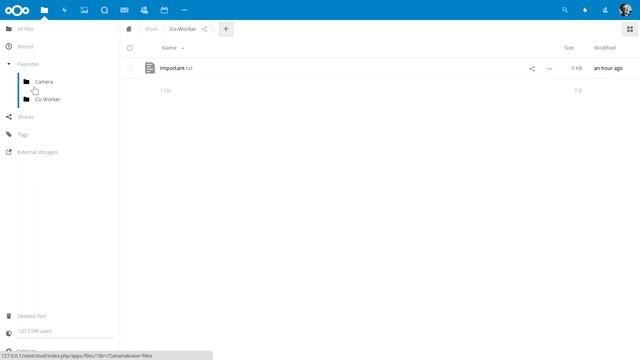The image size is (640, 360).
Task: Open the contacts menu in header
Action: point(605,10)
